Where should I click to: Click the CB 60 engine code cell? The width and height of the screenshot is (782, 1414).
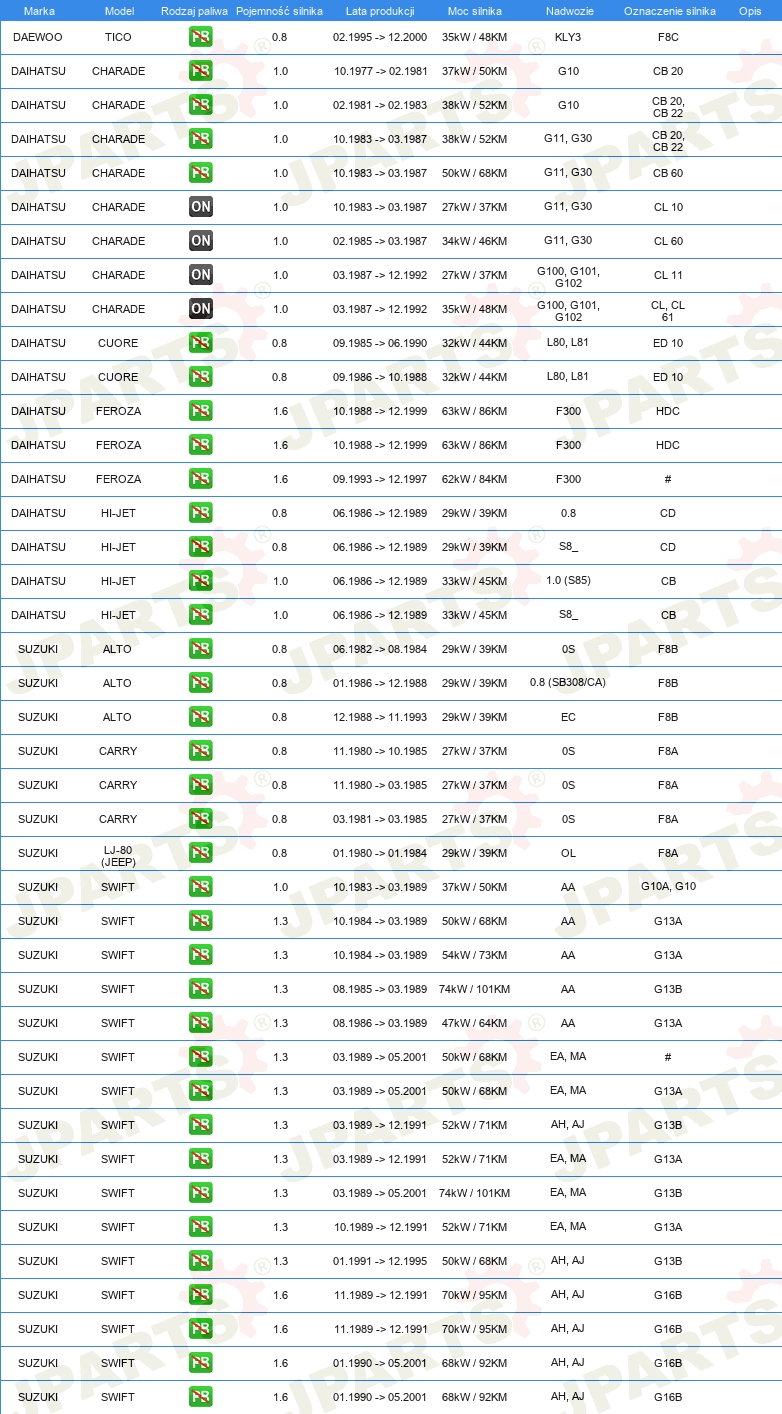pos(668,173)
